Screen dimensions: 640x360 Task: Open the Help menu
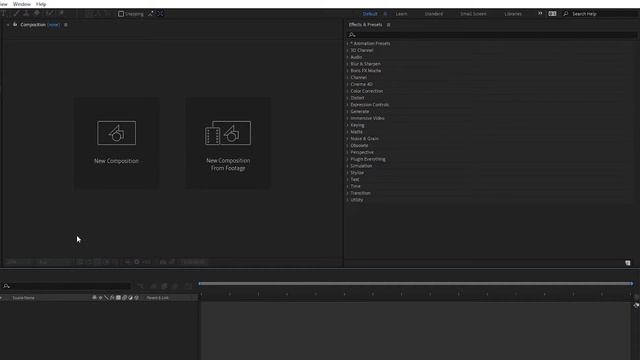coord(41,4)
